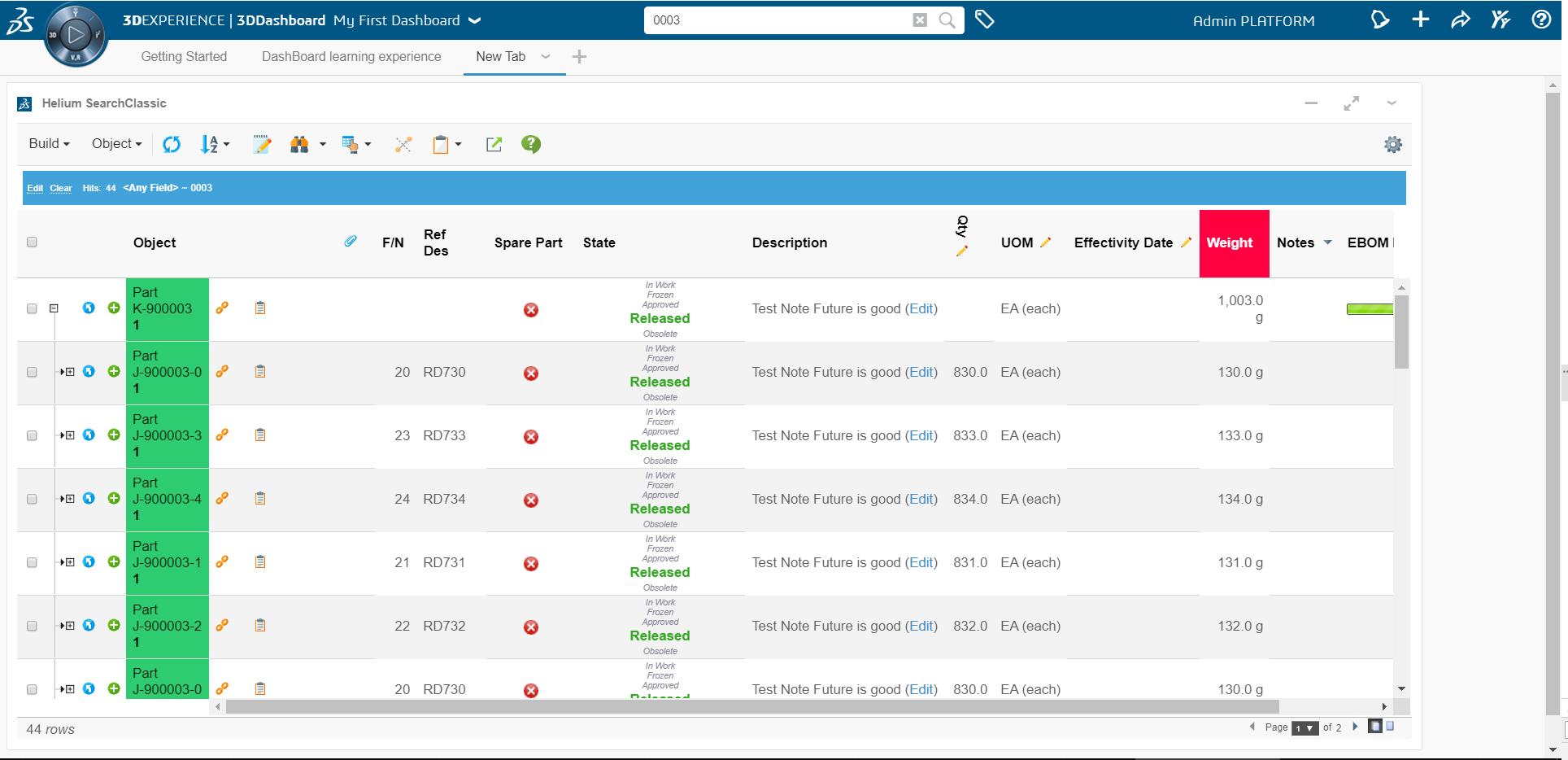Image resolution: width=1568 pixels, height=760 pixels.
Task: Click Edit link in J-900003-1 description
Action: (x=921, y=562)
